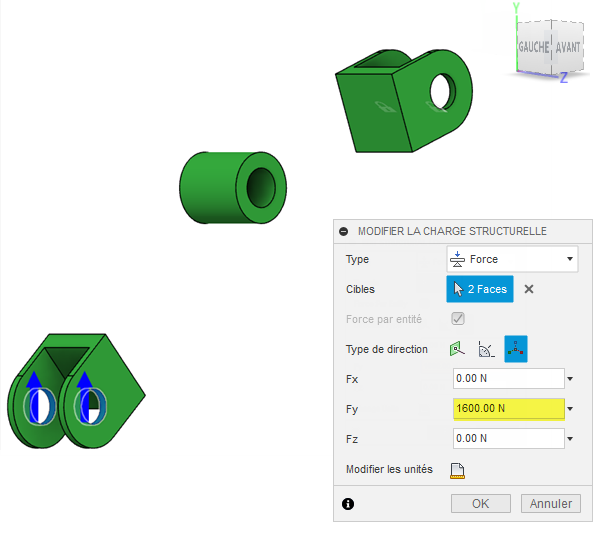
Task: Cancel with the Annuler button
Action: 550,504
